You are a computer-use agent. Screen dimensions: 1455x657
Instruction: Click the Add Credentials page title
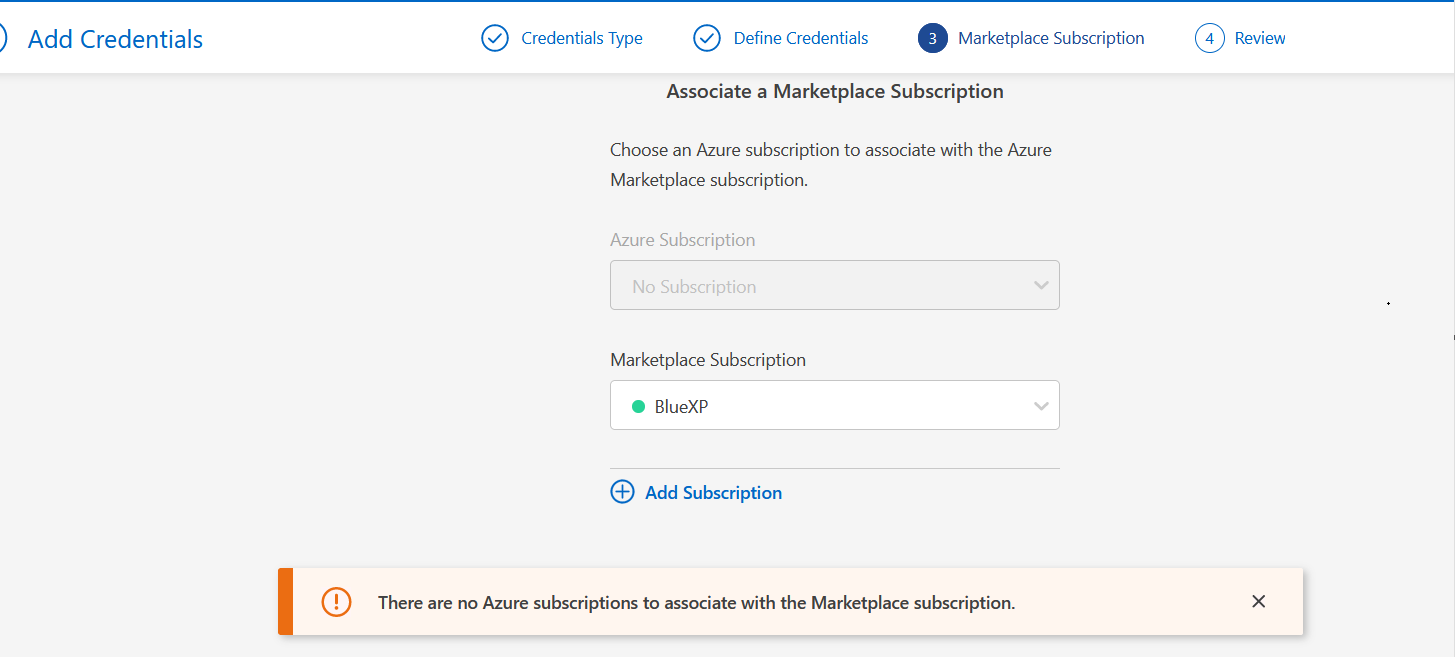click(x=115, y=39)
